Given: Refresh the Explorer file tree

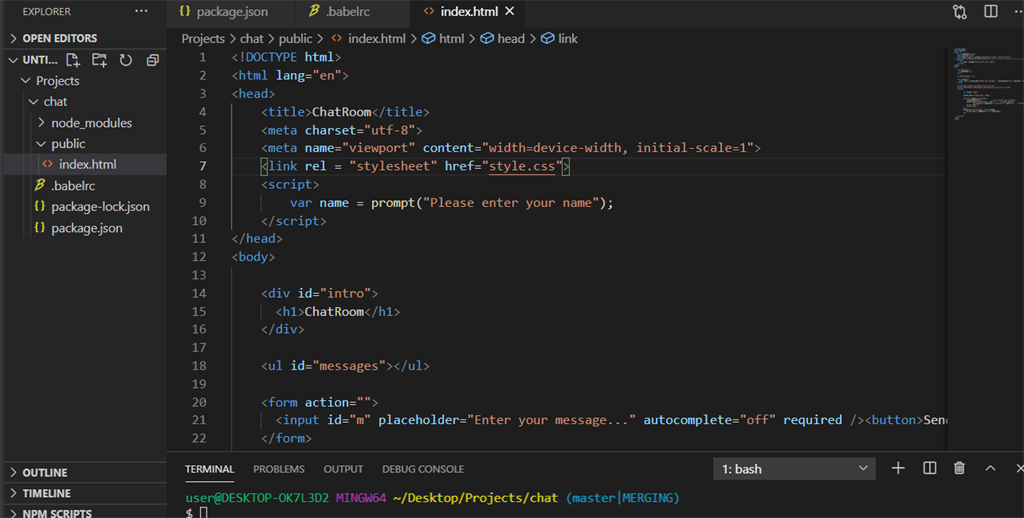Looking at the screenshot, I should coord(126,60).
